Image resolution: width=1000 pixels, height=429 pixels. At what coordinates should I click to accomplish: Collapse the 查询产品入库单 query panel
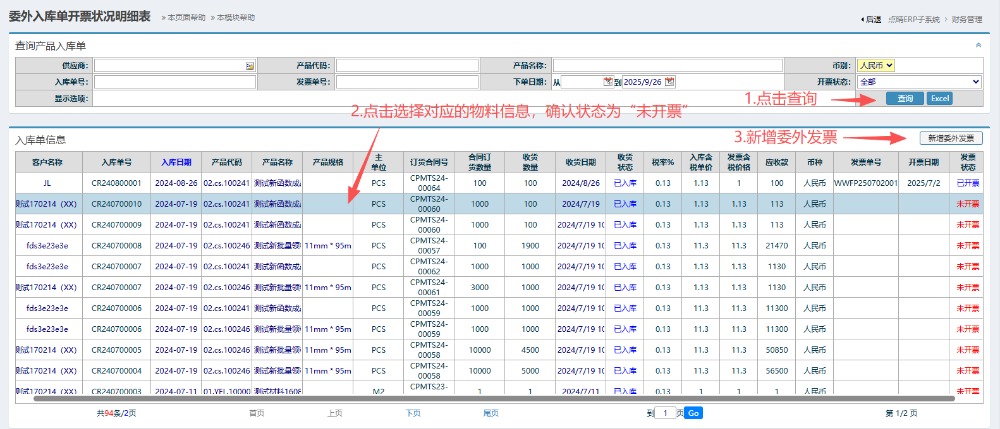coord(977,45)
